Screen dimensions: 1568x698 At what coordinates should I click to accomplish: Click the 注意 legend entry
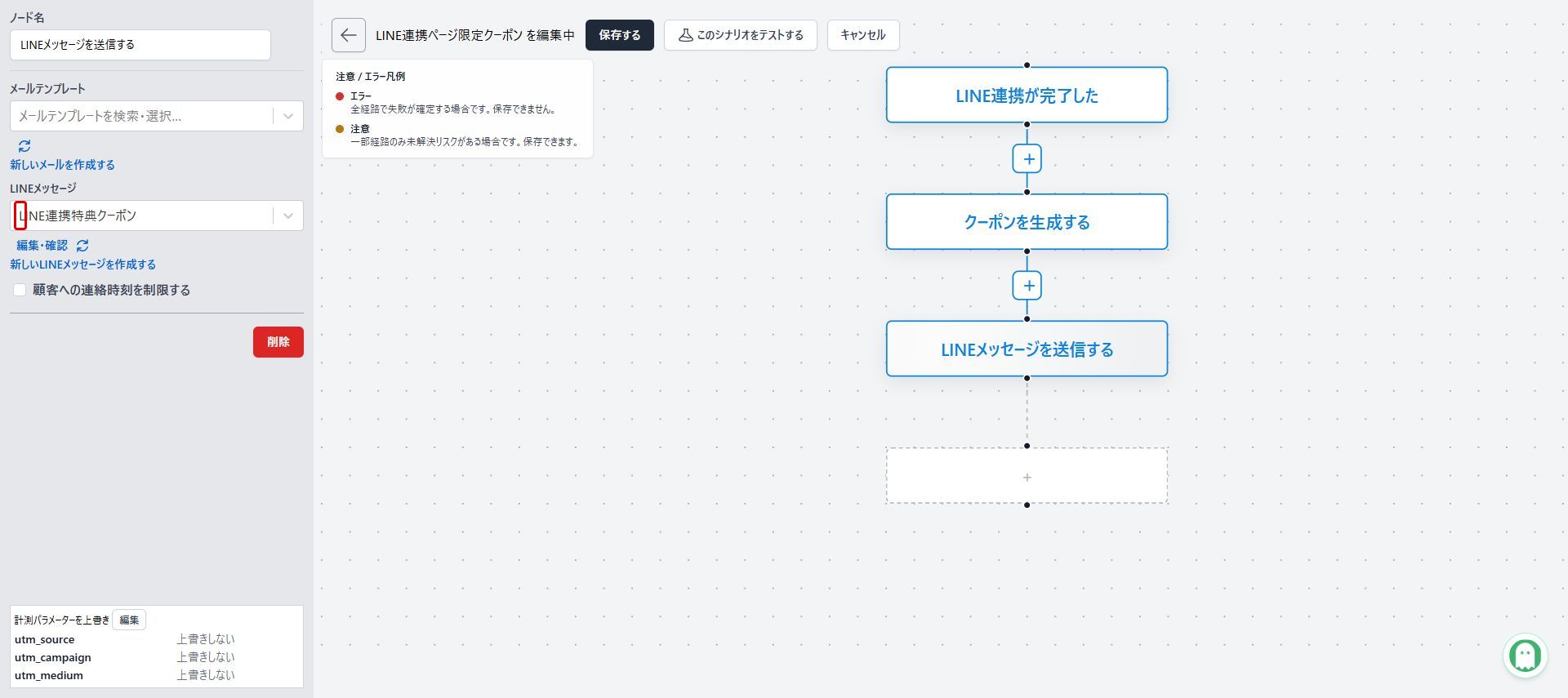[458, 135]
